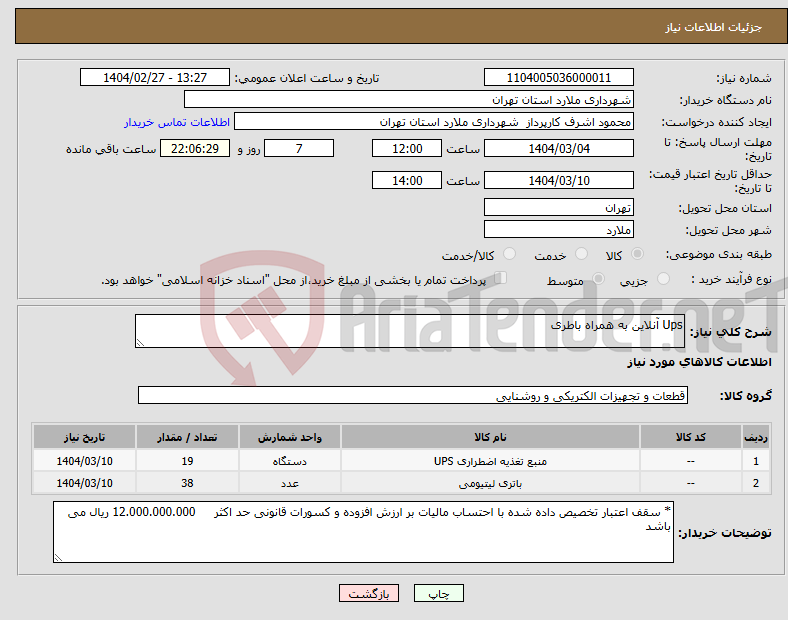The image size is (788, 620).
Task: Select the خدمت radio button
Action: click(x=581, y=254)
